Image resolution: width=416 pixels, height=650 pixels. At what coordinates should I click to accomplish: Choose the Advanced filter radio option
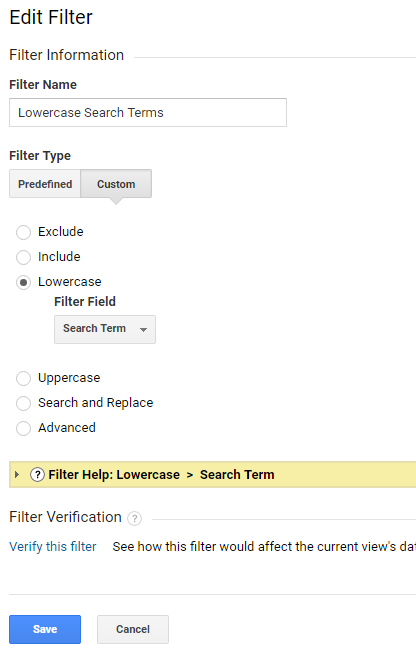pyautogui.click(x=23, y=428)
